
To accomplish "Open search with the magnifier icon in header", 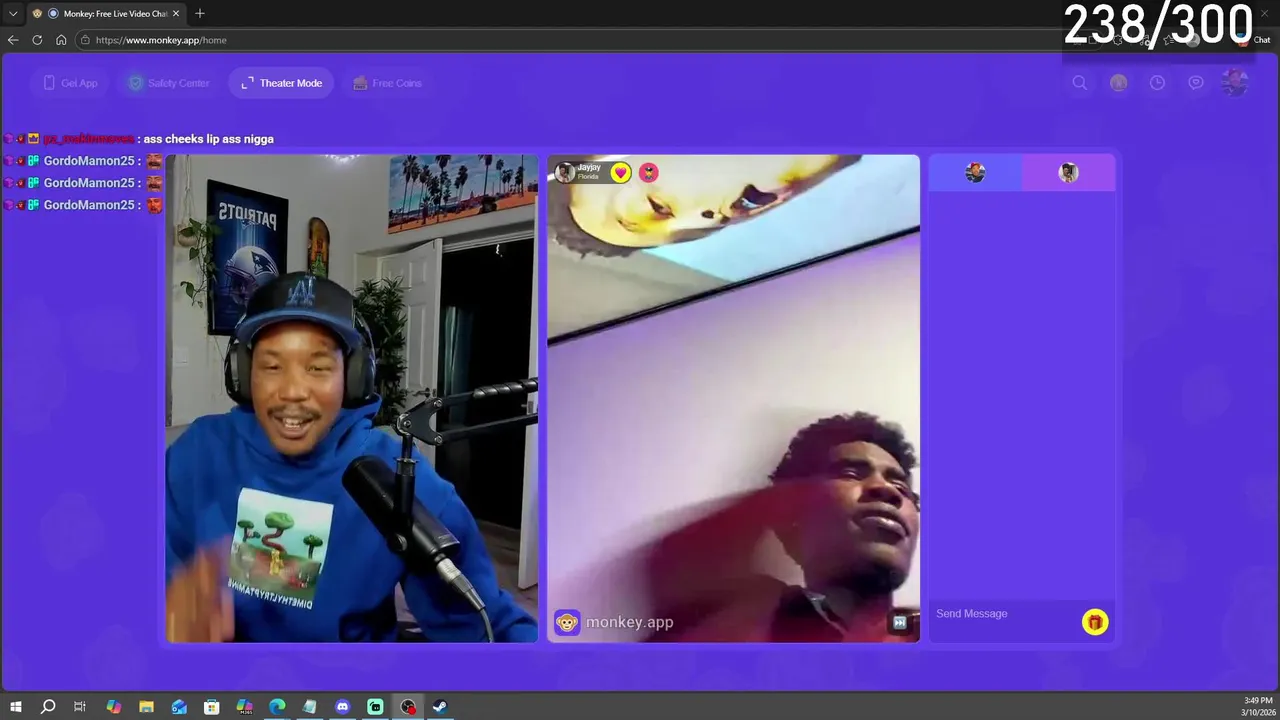I will (1080, 83).
